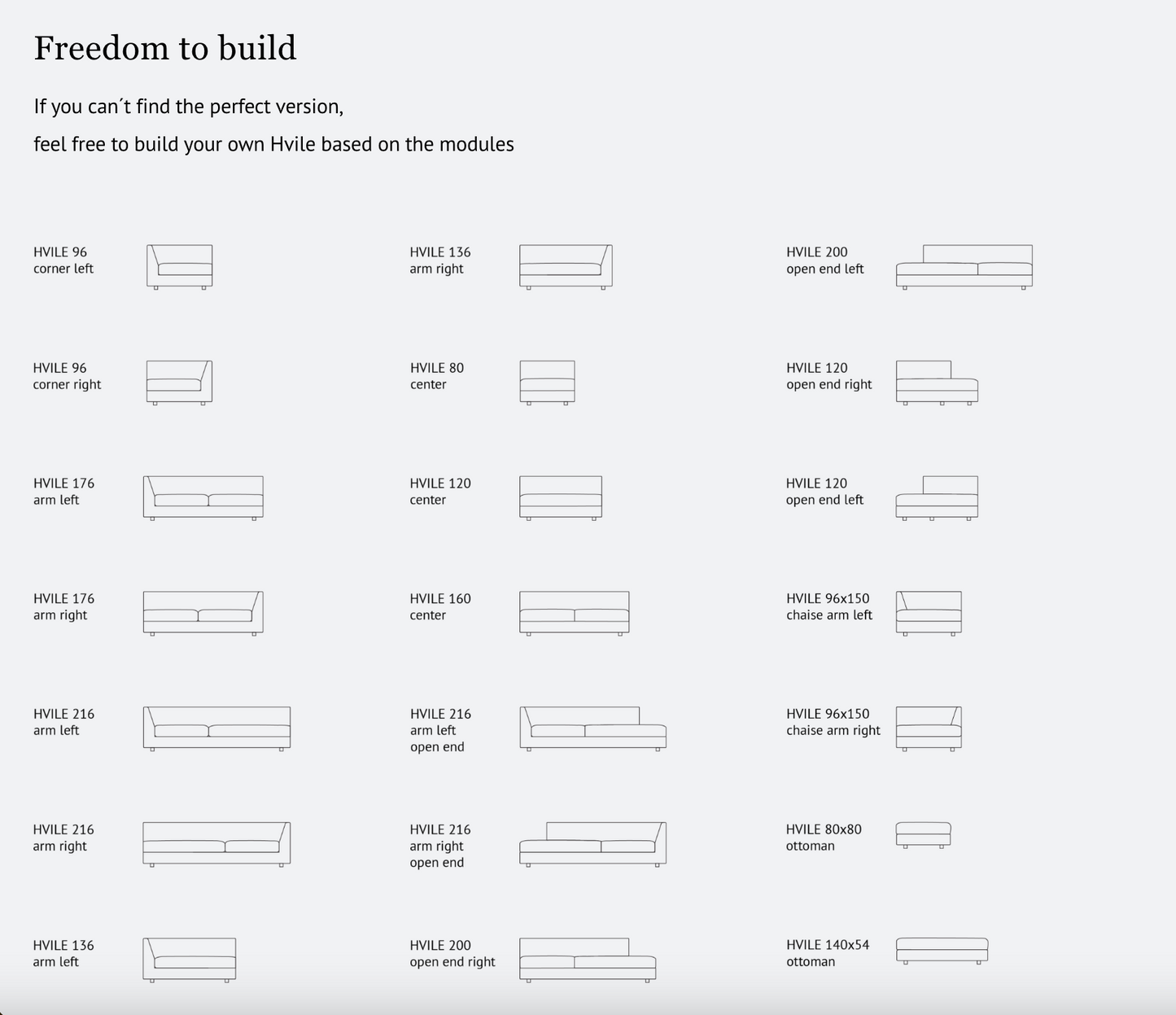This screenshot has width=1176, height=1015.
Task: Click the 'HVILE 216 arm left open end' label
Action: click(x=440, y=730)
